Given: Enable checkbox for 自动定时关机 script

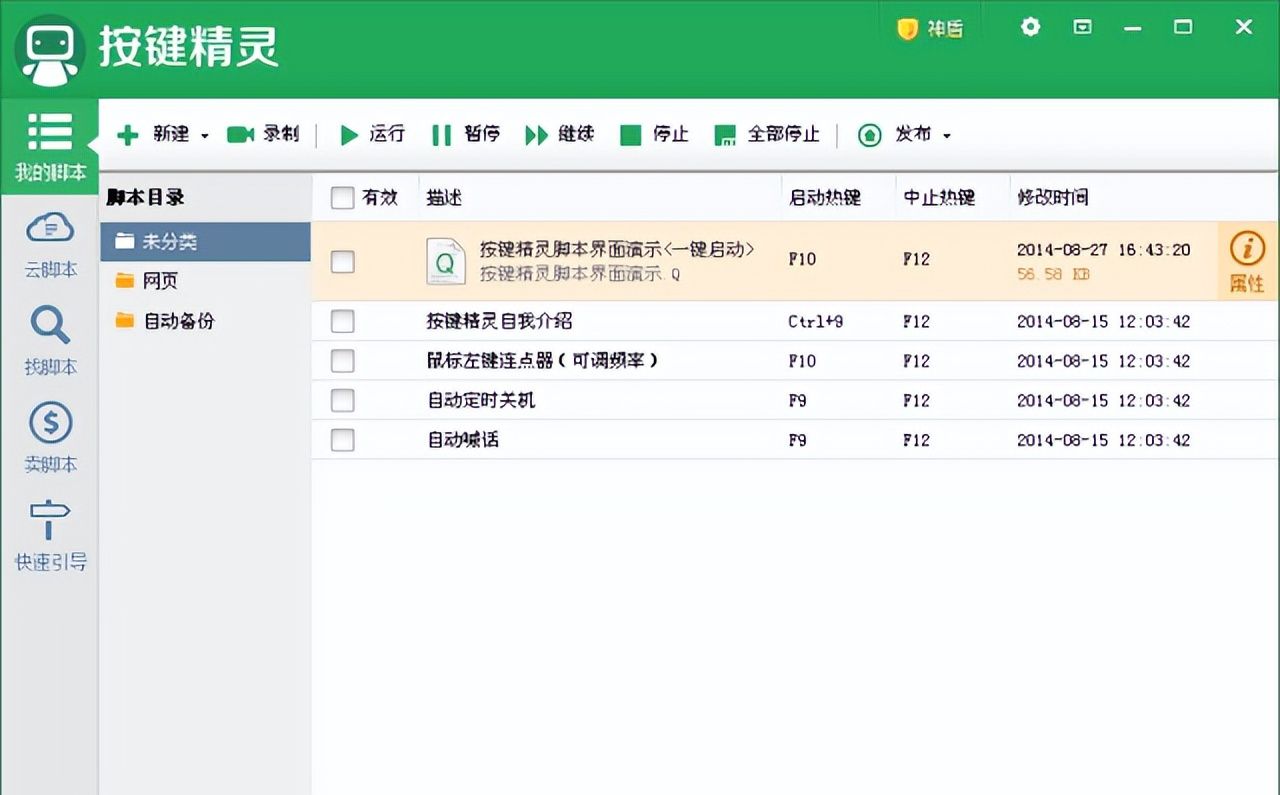Looking at the screenshot, I should pos(342,400).
